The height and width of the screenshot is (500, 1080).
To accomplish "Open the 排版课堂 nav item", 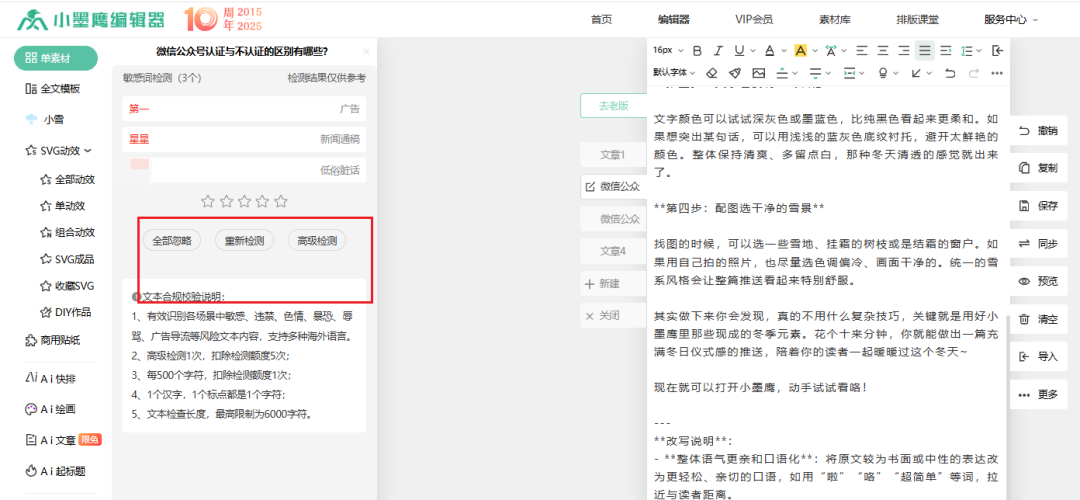I will pyautogui.click(x=917, y=19).
